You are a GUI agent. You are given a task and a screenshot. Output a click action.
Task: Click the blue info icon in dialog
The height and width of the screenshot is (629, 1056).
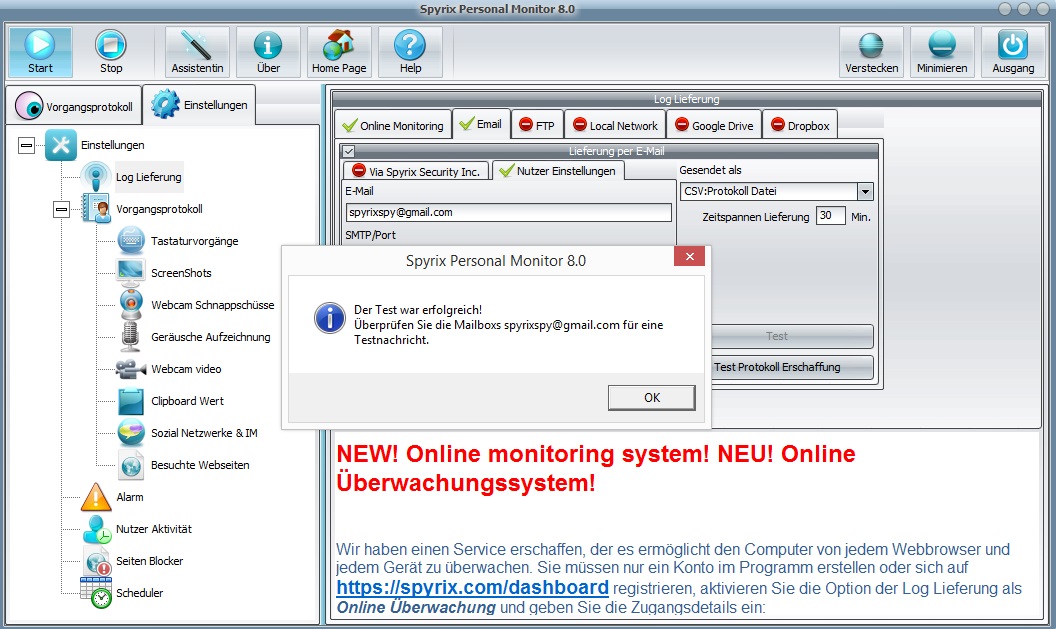point(330,318)
